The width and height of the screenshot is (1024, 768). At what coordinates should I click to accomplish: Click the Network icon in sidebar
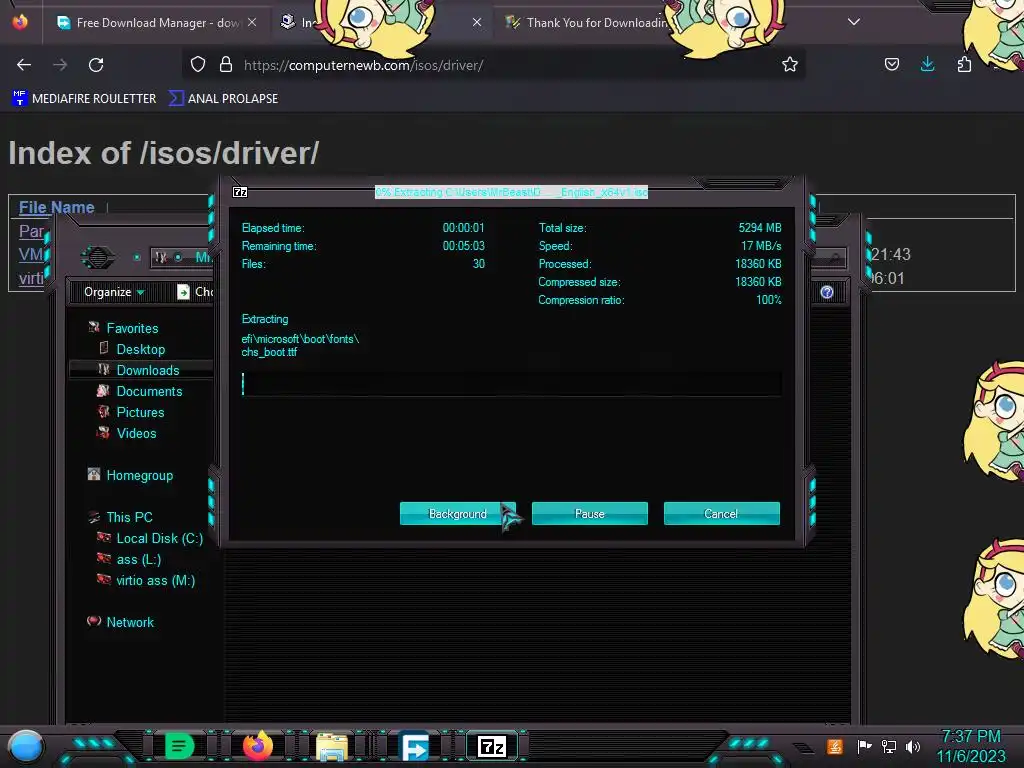[x=94, y=621]
